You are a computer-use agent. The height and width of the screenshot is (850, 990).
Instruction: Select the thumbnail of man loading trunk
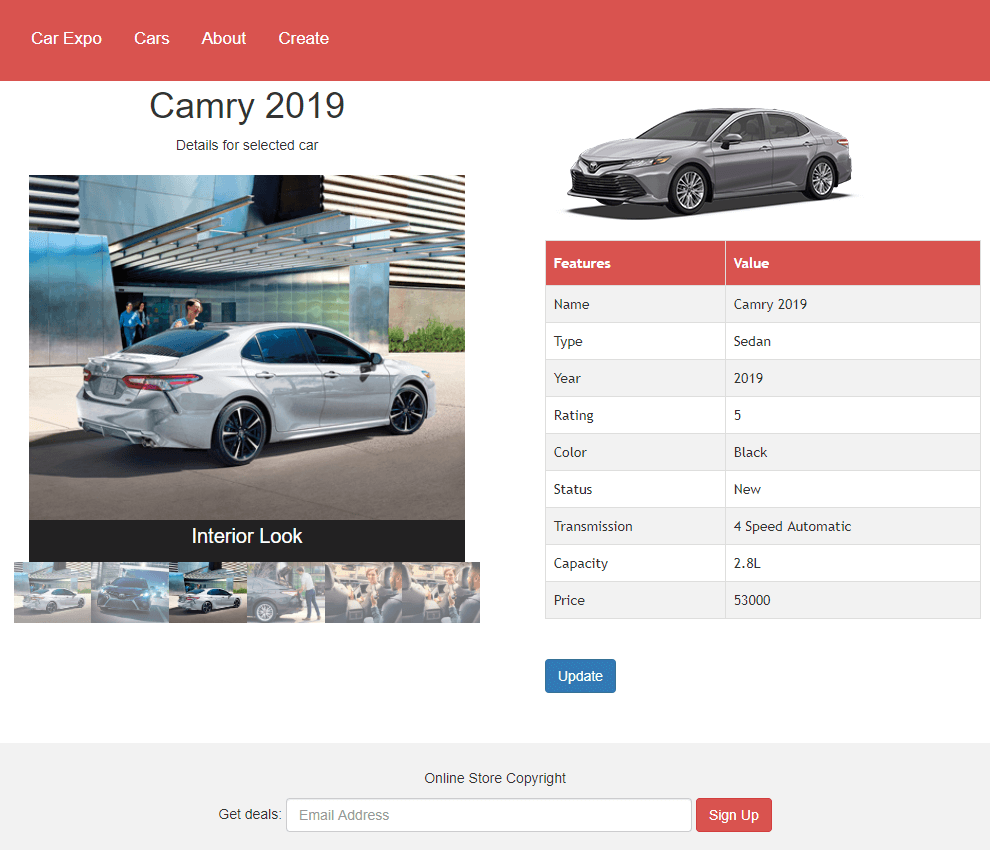[286, 592]
